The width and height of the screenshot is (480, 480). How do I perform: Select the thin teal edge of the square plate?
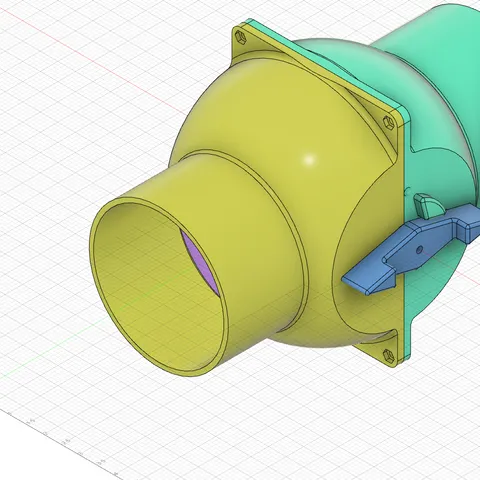pos(407,233)
